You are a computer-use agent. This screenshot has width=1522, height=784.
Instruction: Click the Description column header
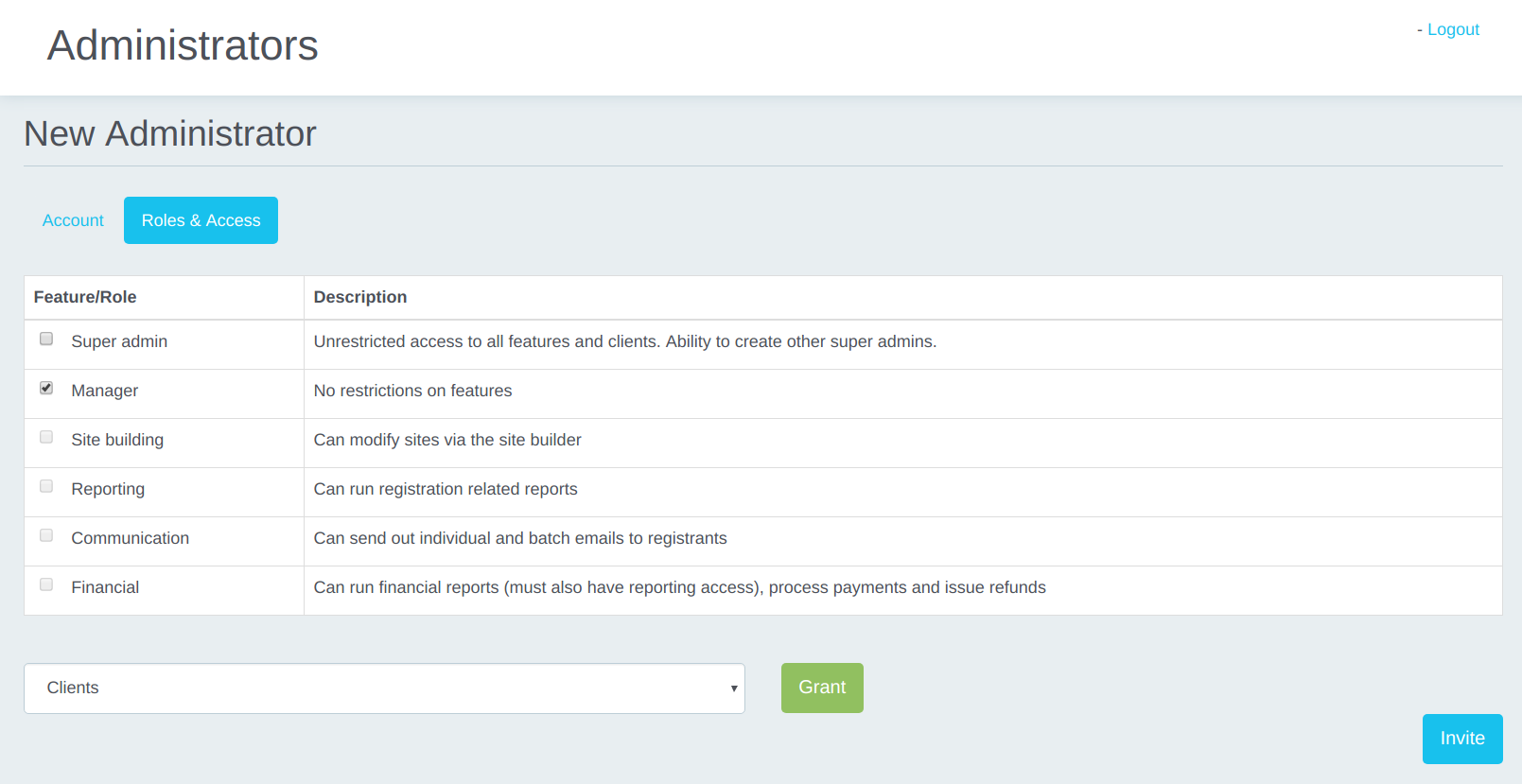360,297
